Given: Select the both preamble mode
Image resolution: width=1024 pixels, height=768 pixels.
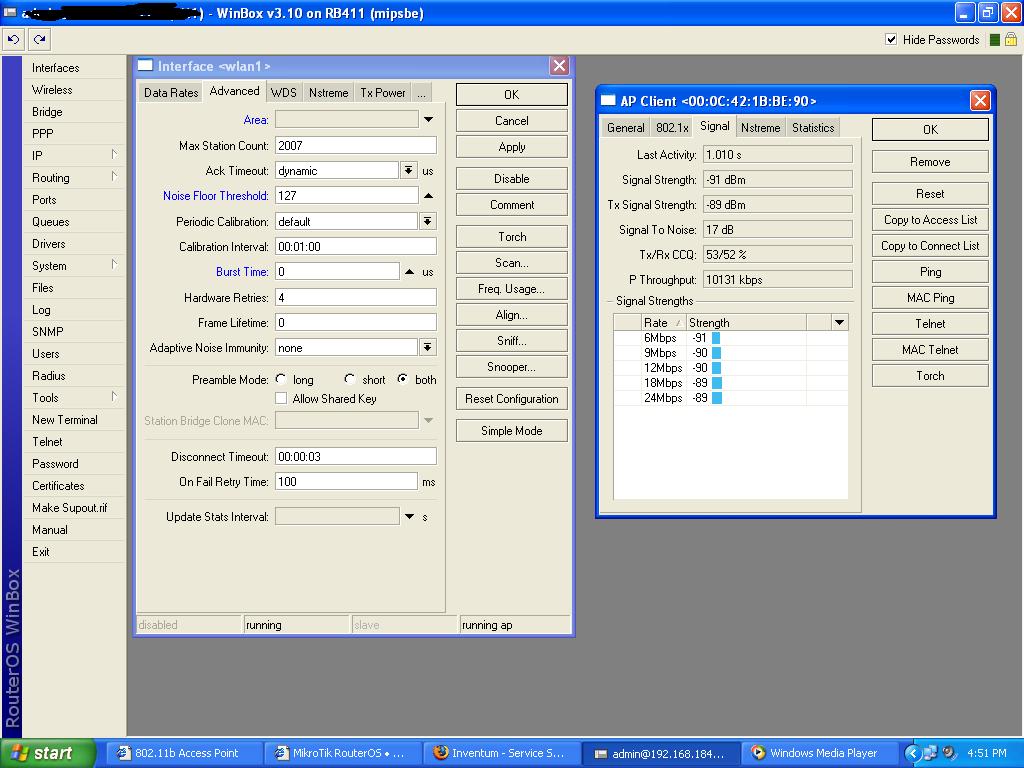Looking at the screenshot, I should [x=402, y=379].
